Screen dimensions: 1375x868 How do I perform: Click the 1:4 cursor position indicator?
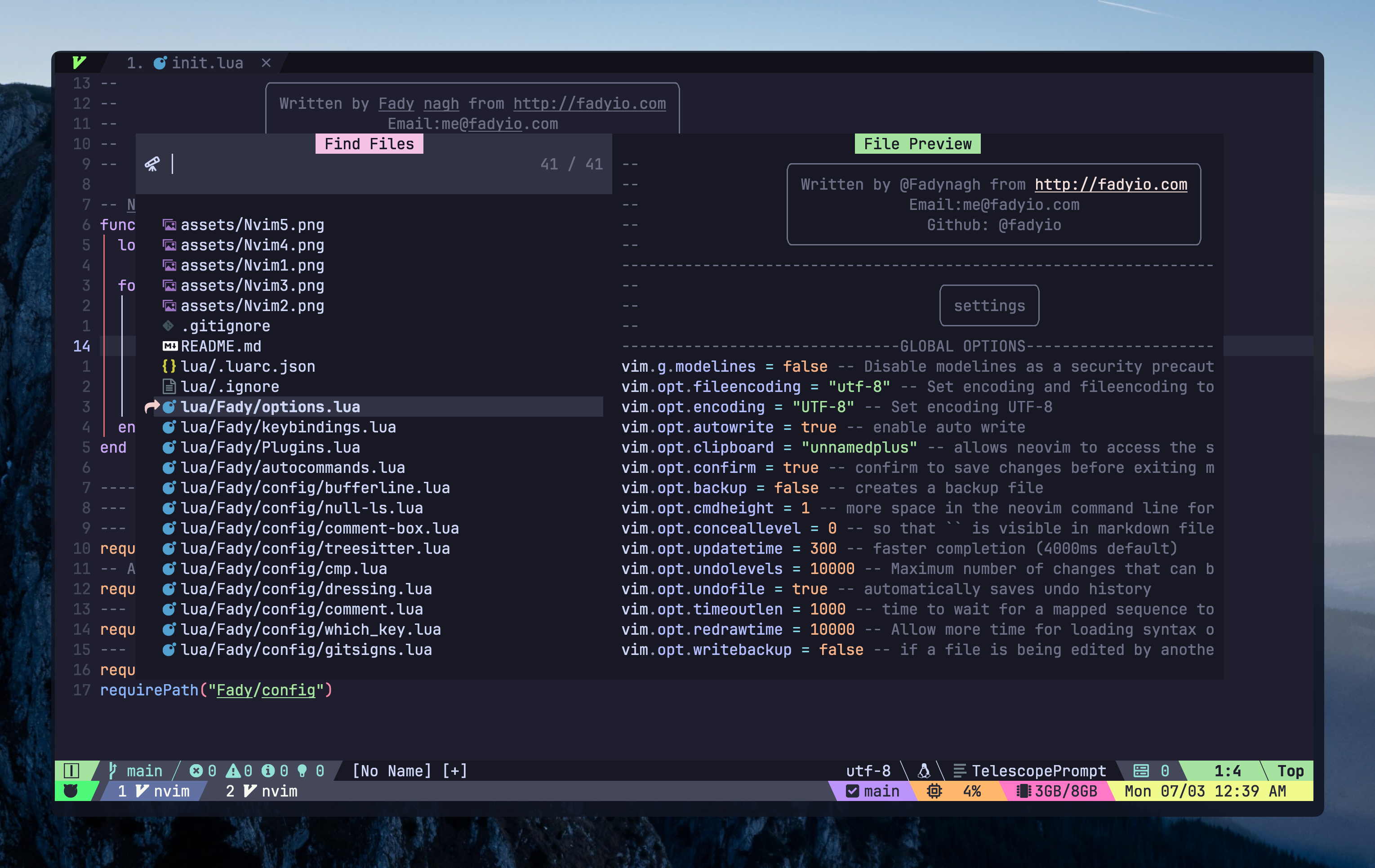(1228, 771)
